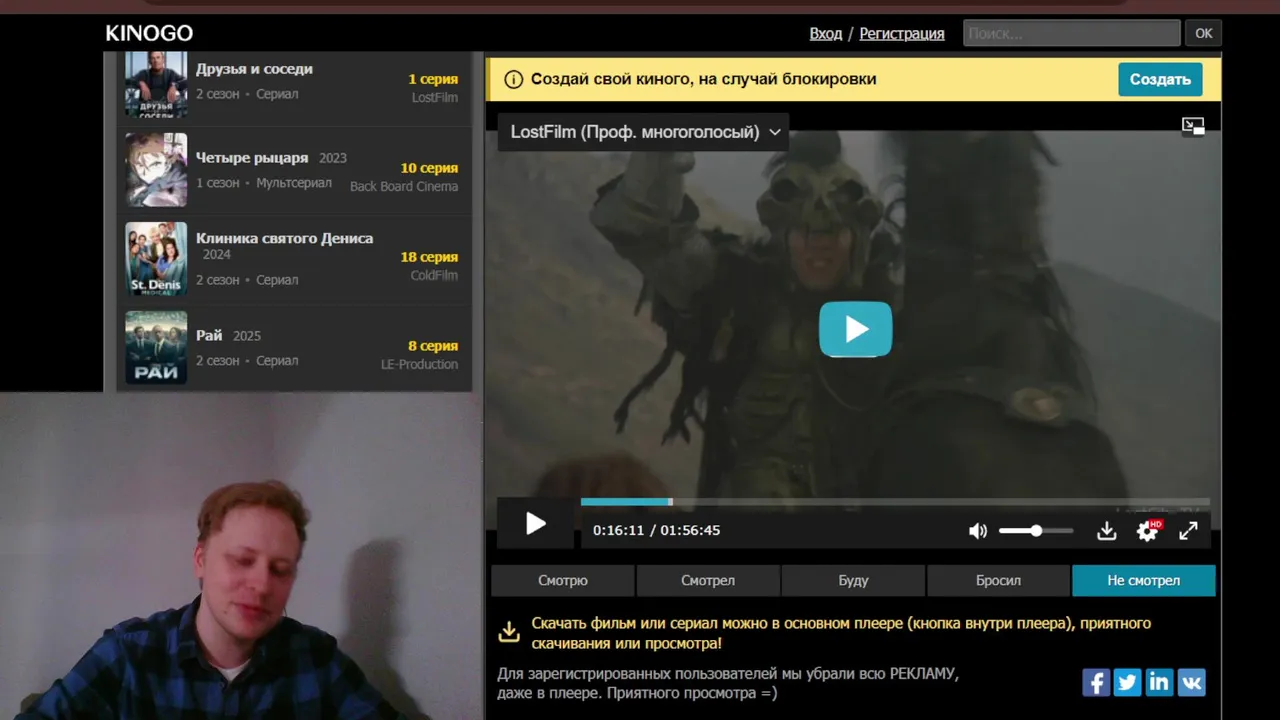Share on VK
Screen dimensions: 1280x720
(x=1191, y=683)
